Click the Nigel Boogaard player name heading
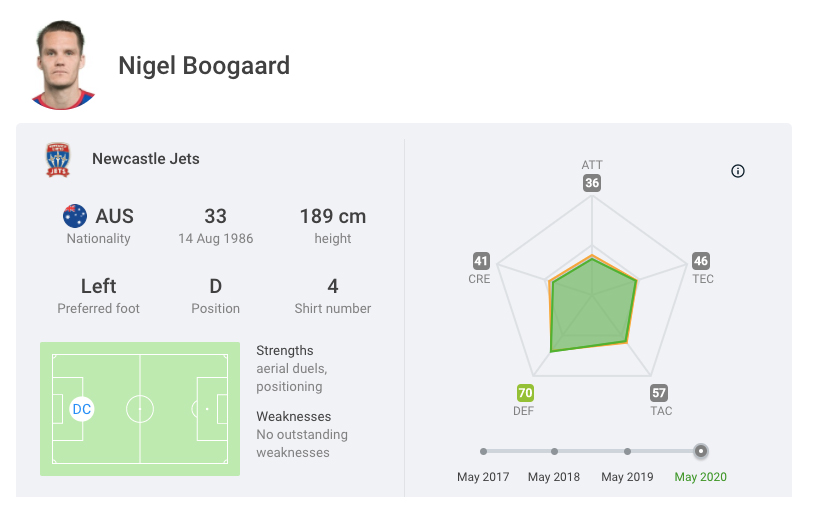This screenshot has height=508, width=814. click(x=204, y=66)
